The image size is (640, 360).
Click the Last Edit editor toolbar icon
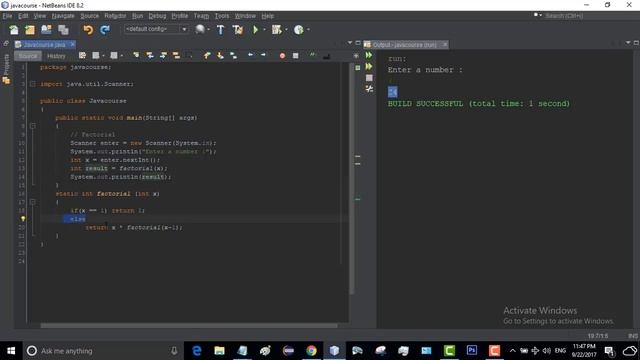[82, 56]
